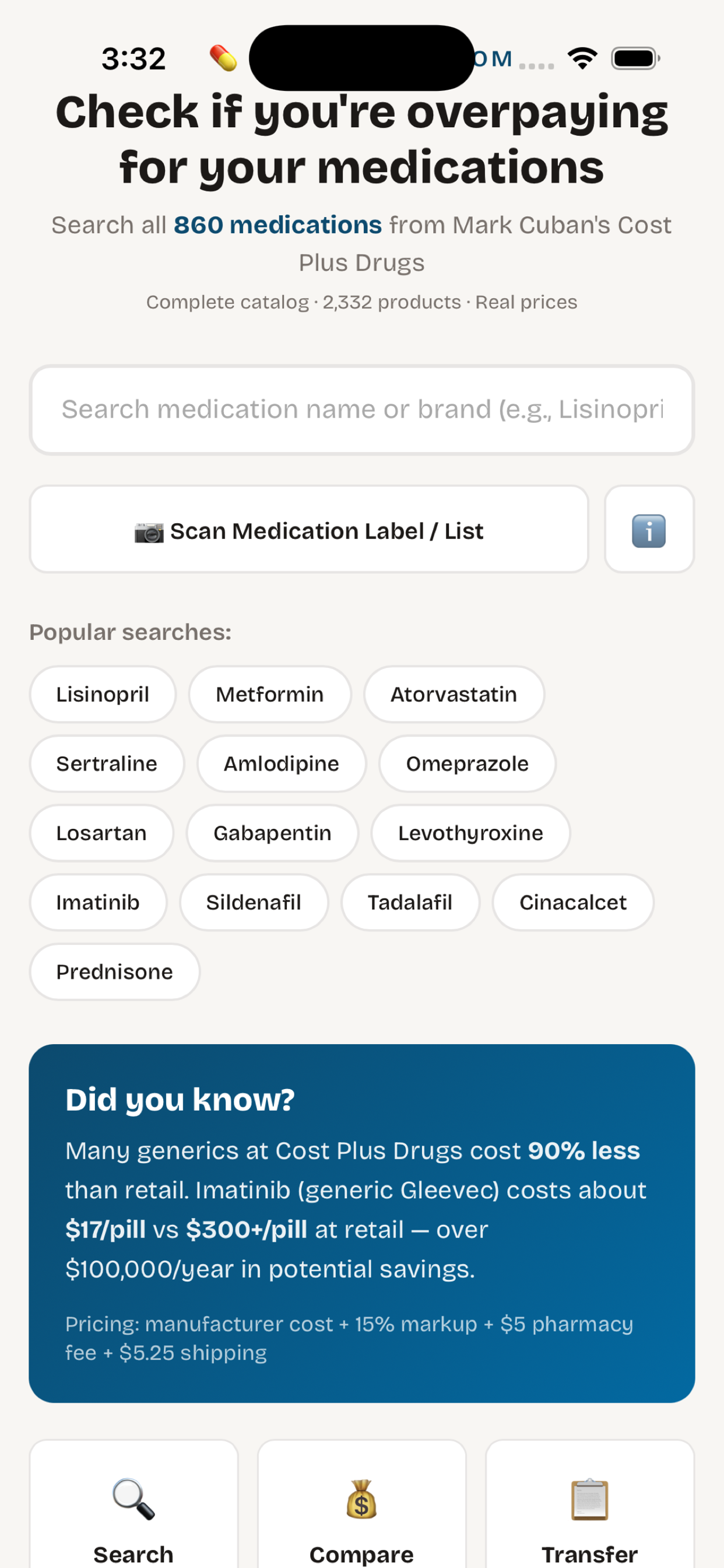Select the Levothyroxine chip
Viewport: 724px width, 1568px height.
(470, 834)
